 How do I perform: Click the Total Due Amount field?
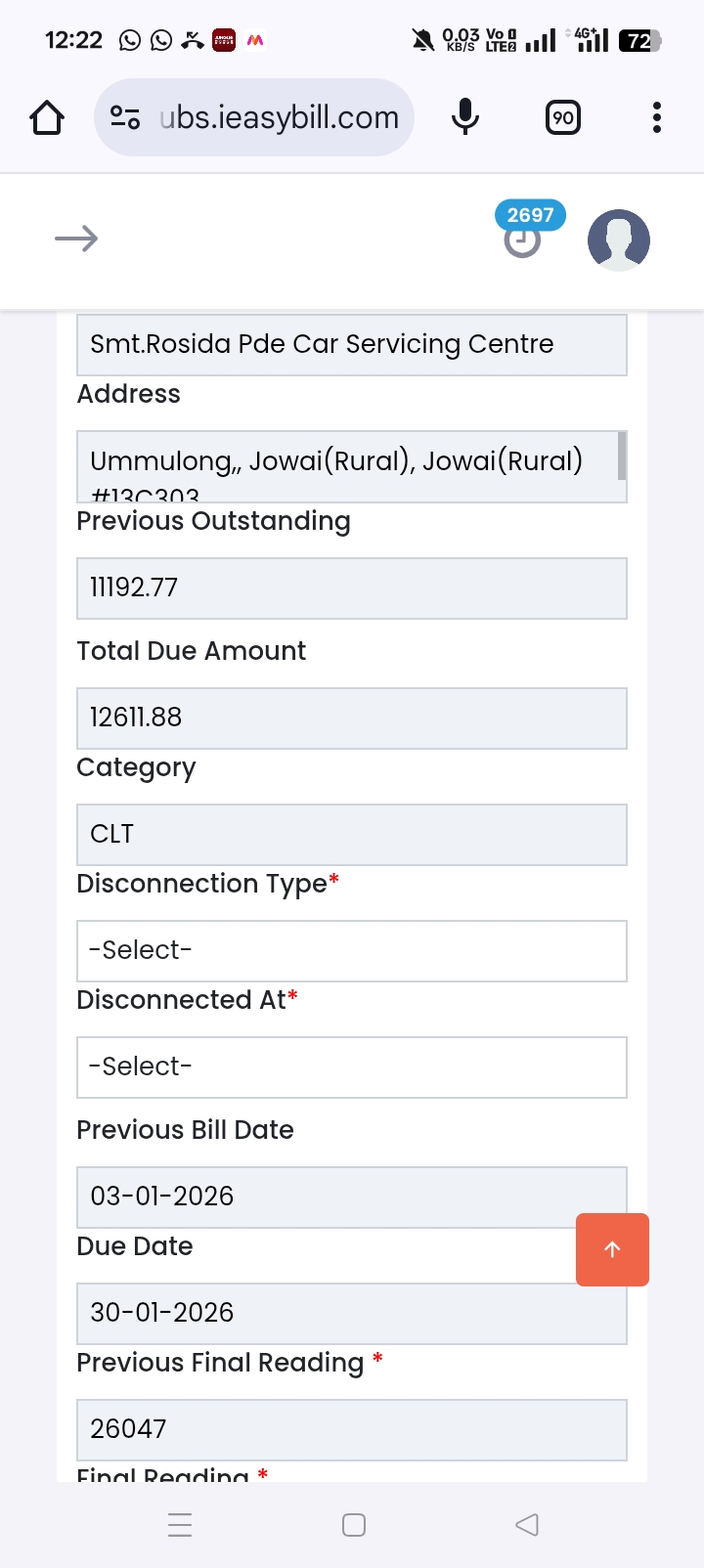tap(352, 718)
